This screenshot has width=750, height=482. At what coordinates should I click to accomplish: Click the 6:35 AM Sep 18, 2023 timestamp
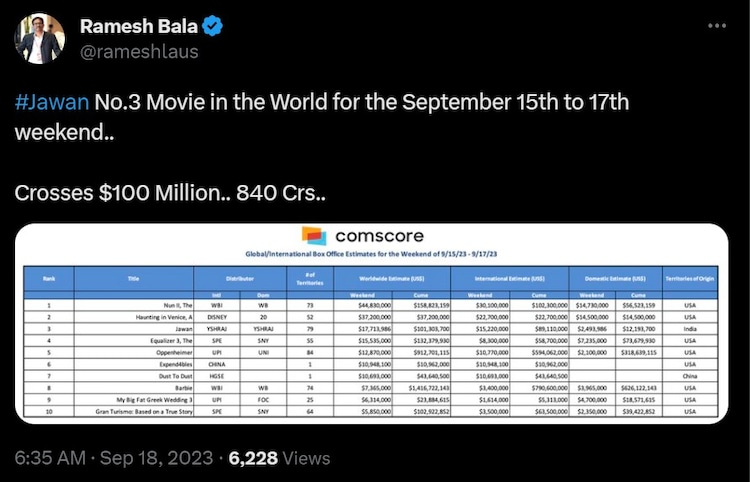point(111,458)
